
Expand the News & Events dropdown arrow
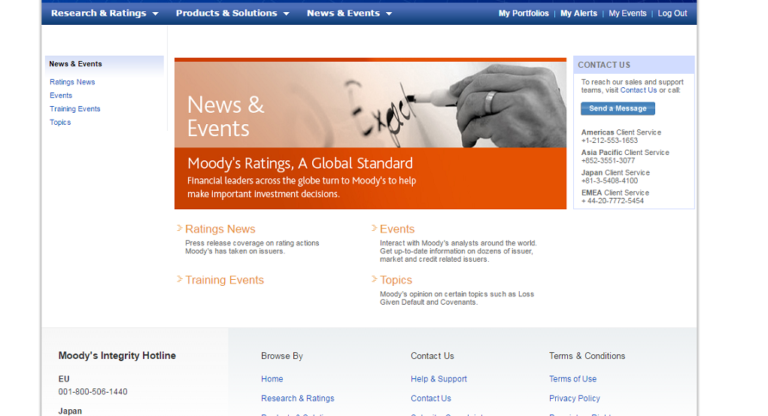pos(389,14)
